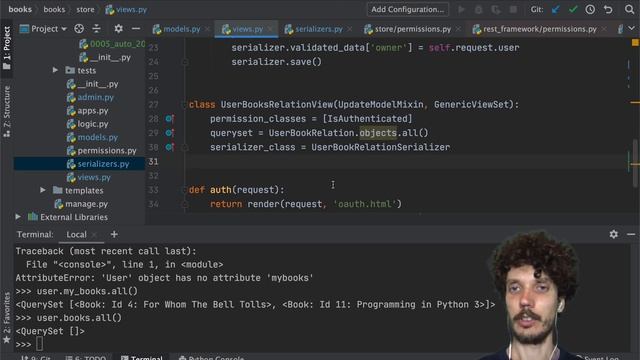Fold the UserBooksRelationView class at line 27
Viewport: 640px width, 360px height.
click(184, 104)
